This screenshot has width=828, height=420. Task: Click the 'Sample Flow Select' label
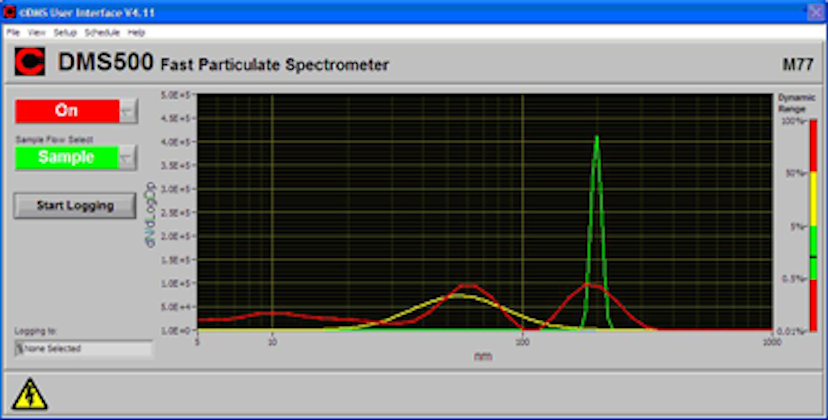point(54,139)
